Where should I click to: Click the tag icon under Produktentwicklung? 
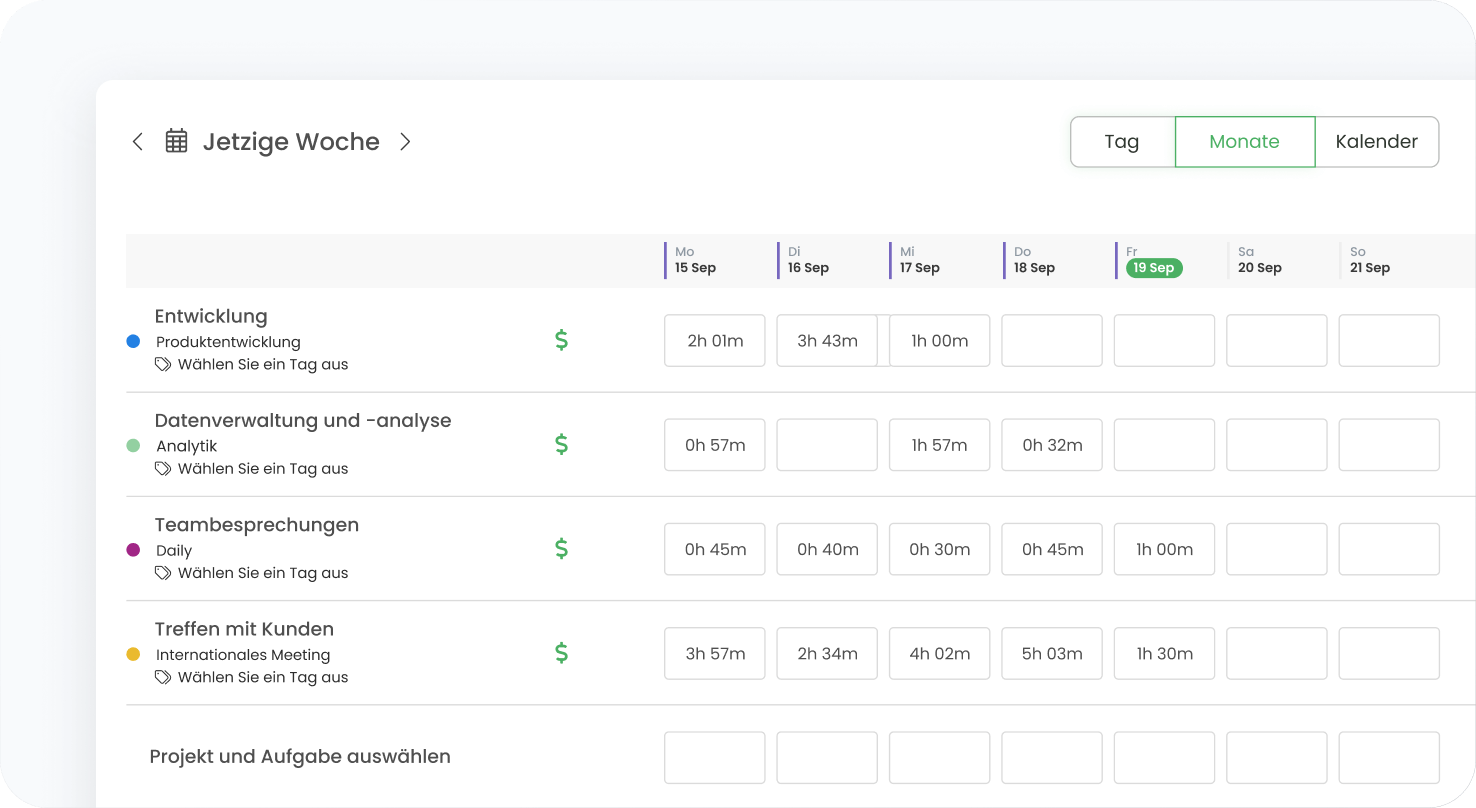163,365
